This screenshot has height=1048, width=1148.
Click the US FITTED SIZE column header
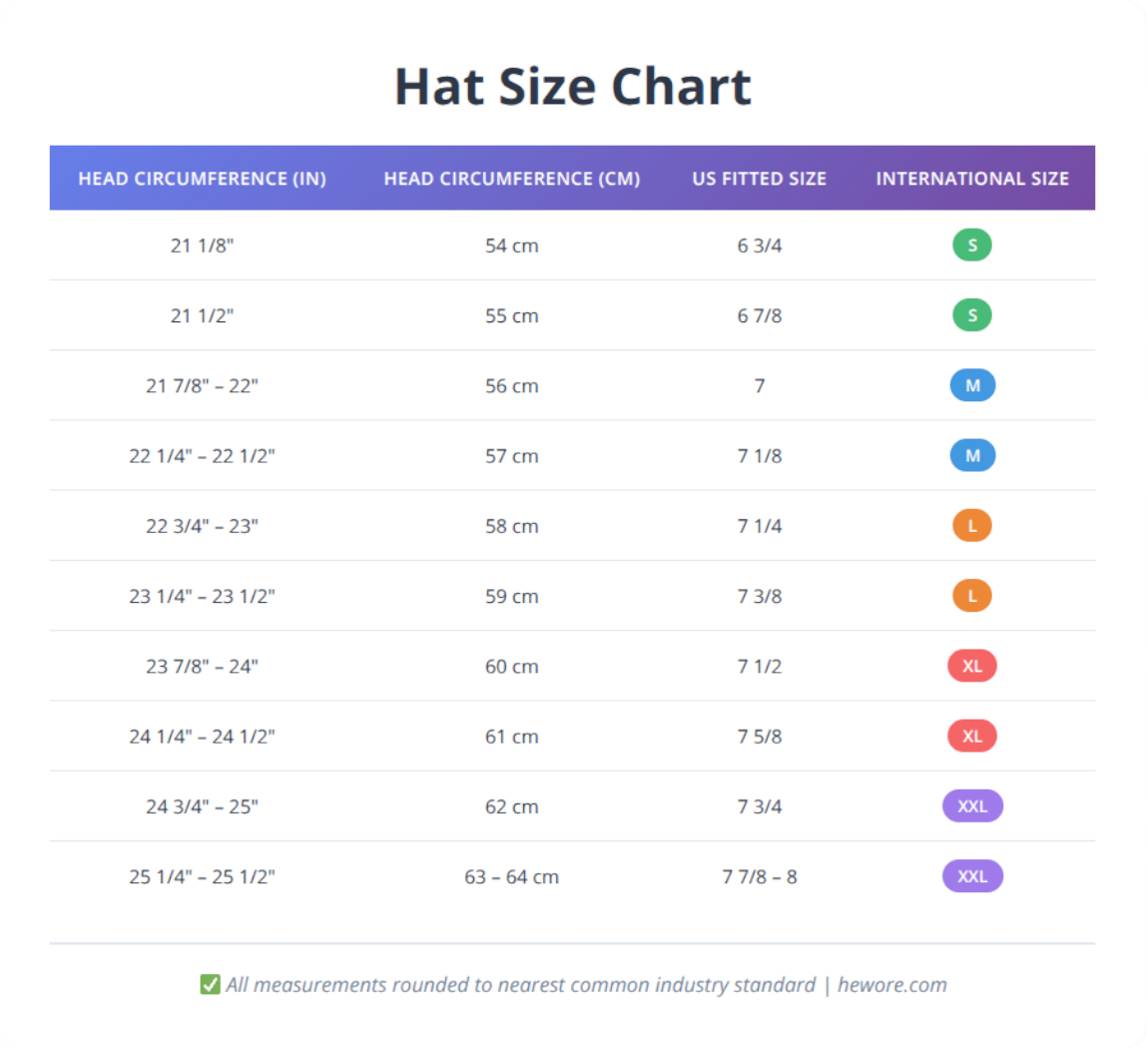759,178
